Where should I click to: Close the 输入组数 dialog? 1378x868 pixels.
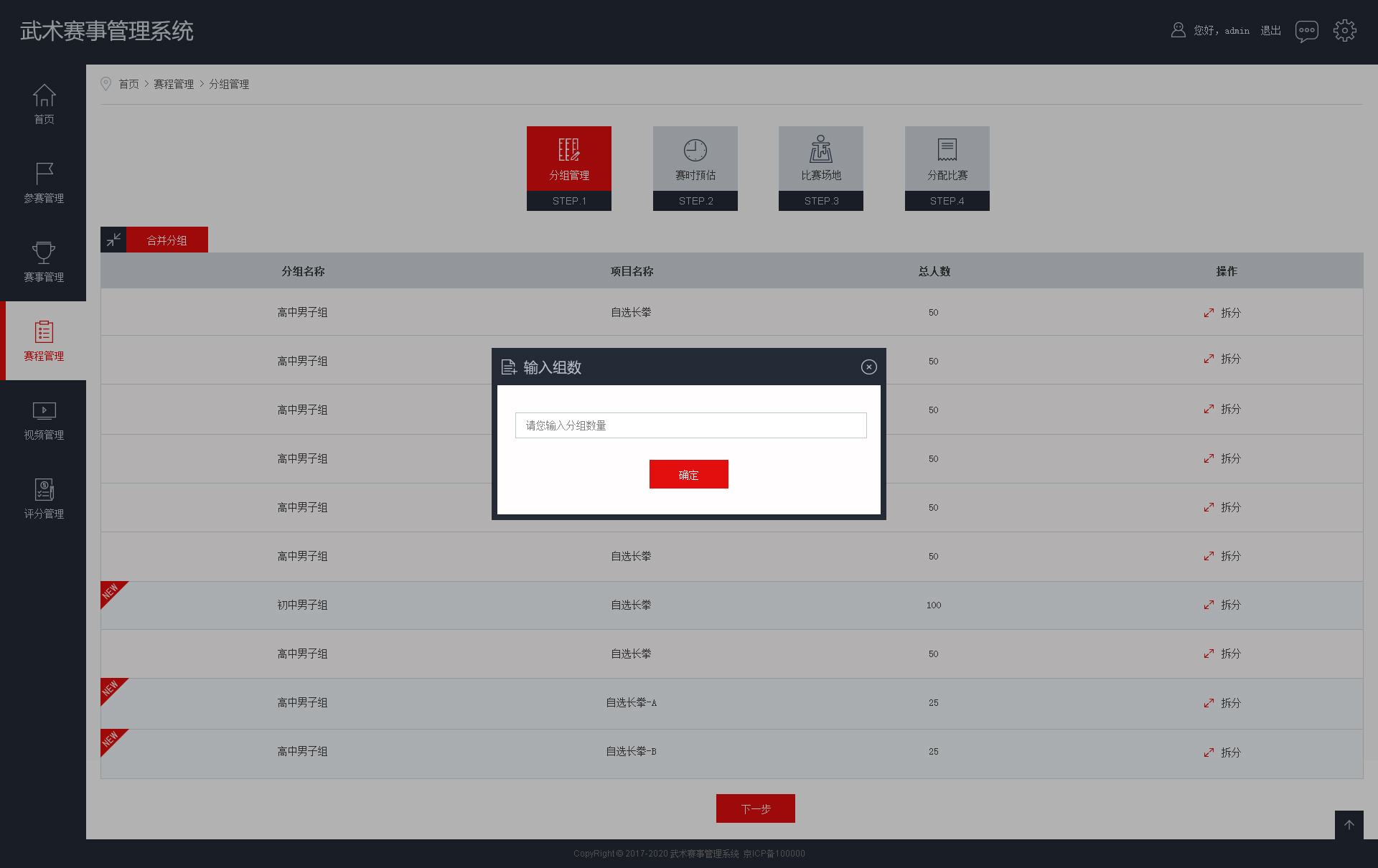click(868, 367)
